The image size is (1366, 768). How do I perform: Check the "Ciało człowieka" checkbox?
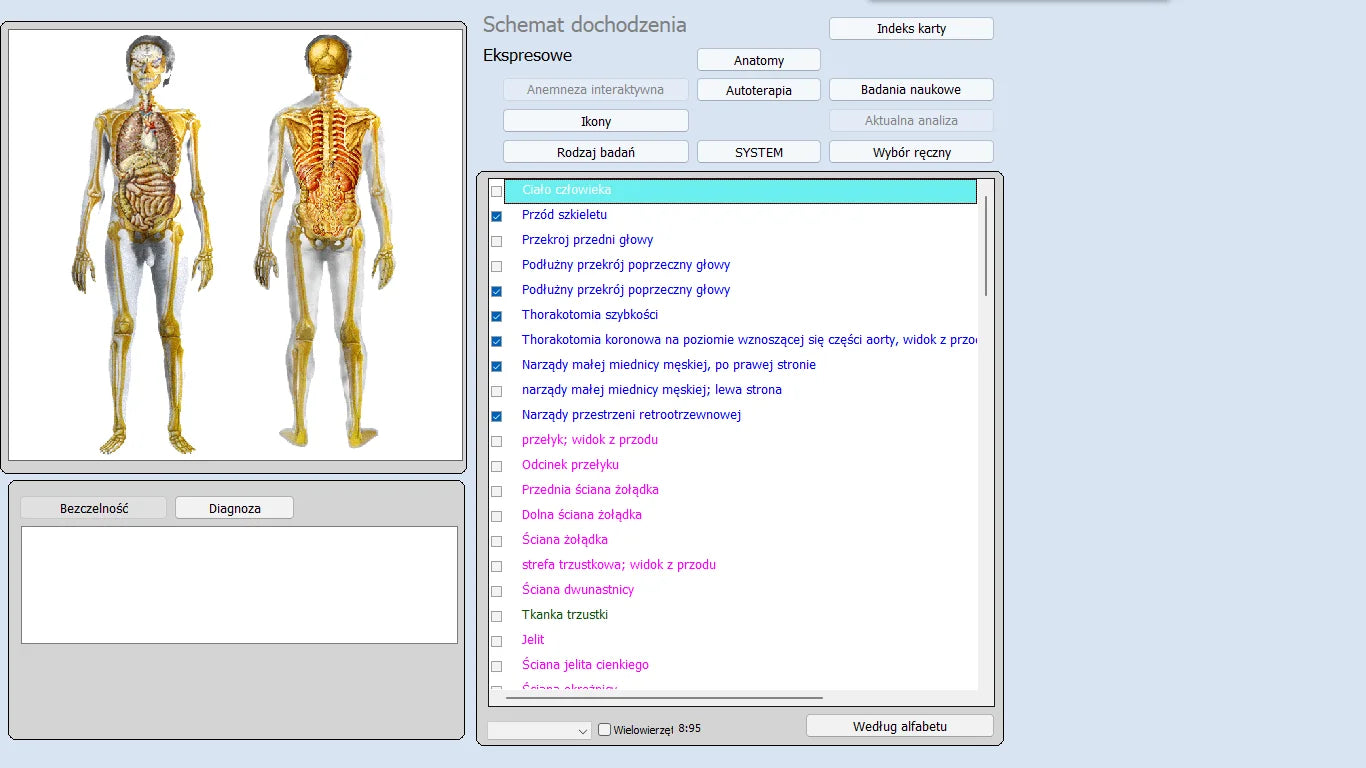coord(497,191)
